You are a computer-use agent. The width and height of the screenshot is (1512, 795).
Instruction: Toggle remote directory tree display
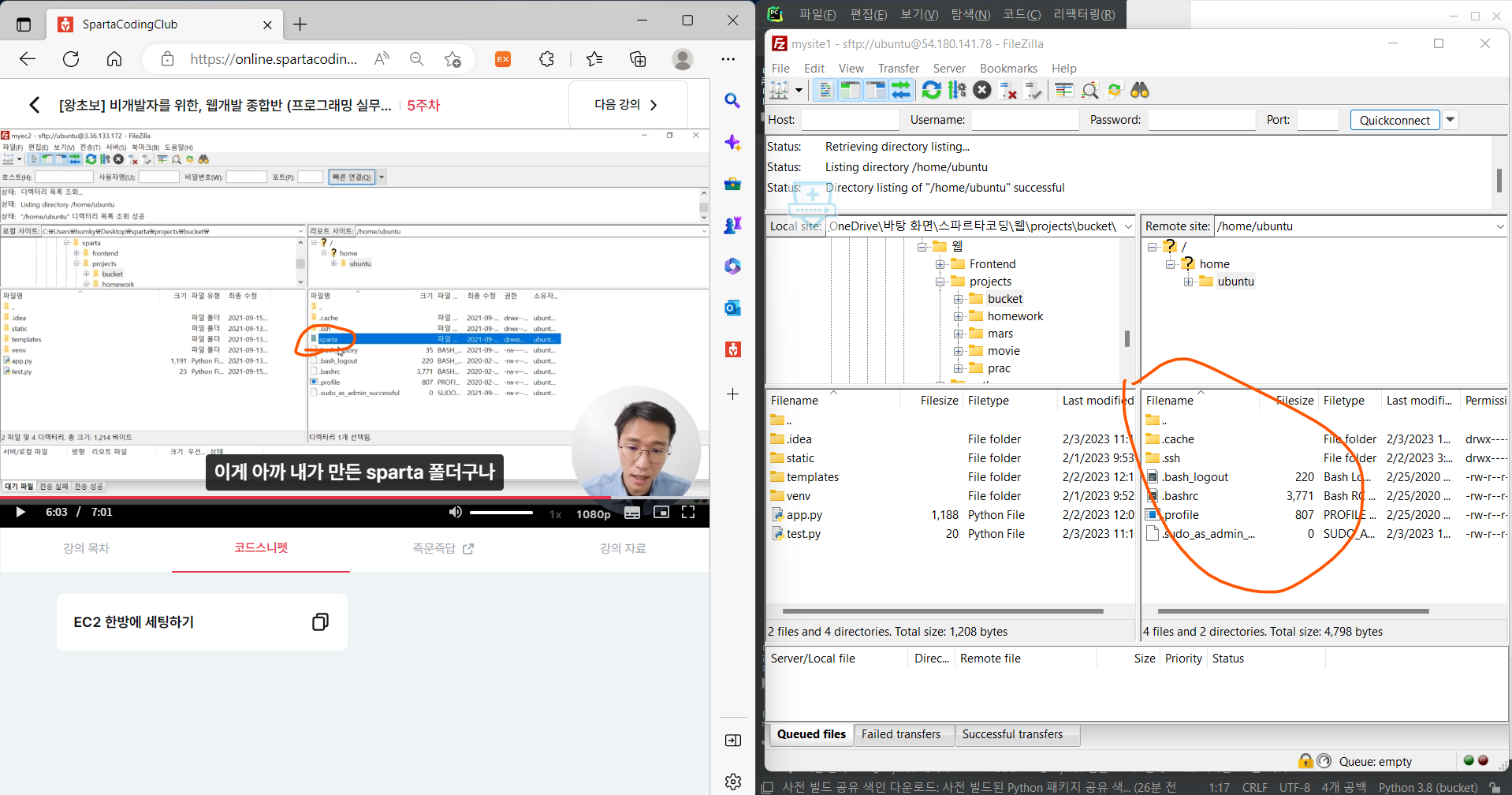click(x=876, y=91)
